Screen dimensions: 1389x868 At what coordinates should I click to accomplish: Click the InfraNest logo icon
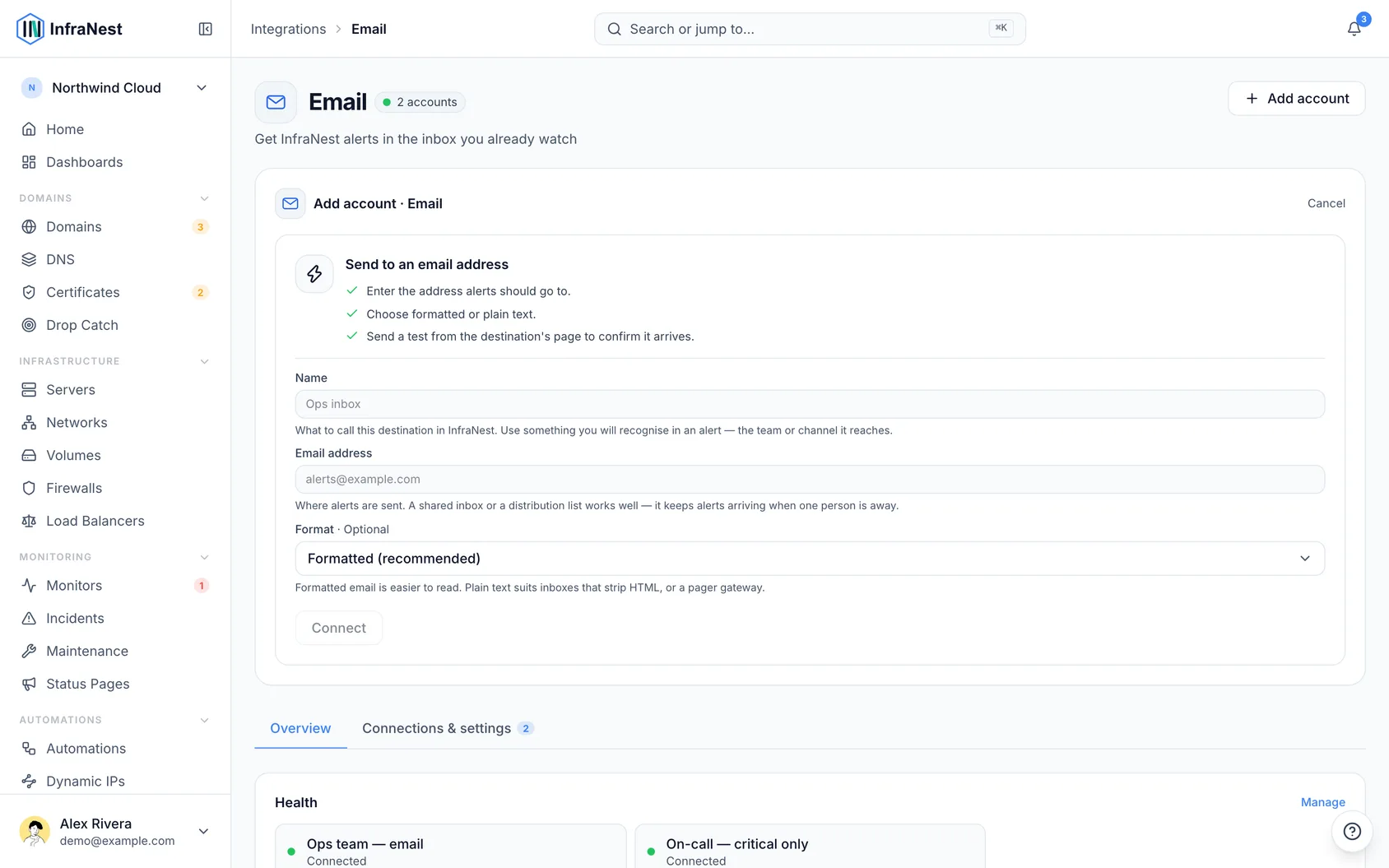30,29
